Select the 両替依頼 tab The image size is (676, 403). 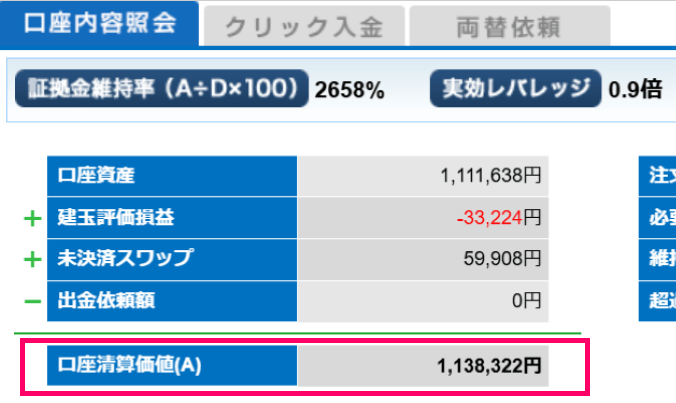509,27
